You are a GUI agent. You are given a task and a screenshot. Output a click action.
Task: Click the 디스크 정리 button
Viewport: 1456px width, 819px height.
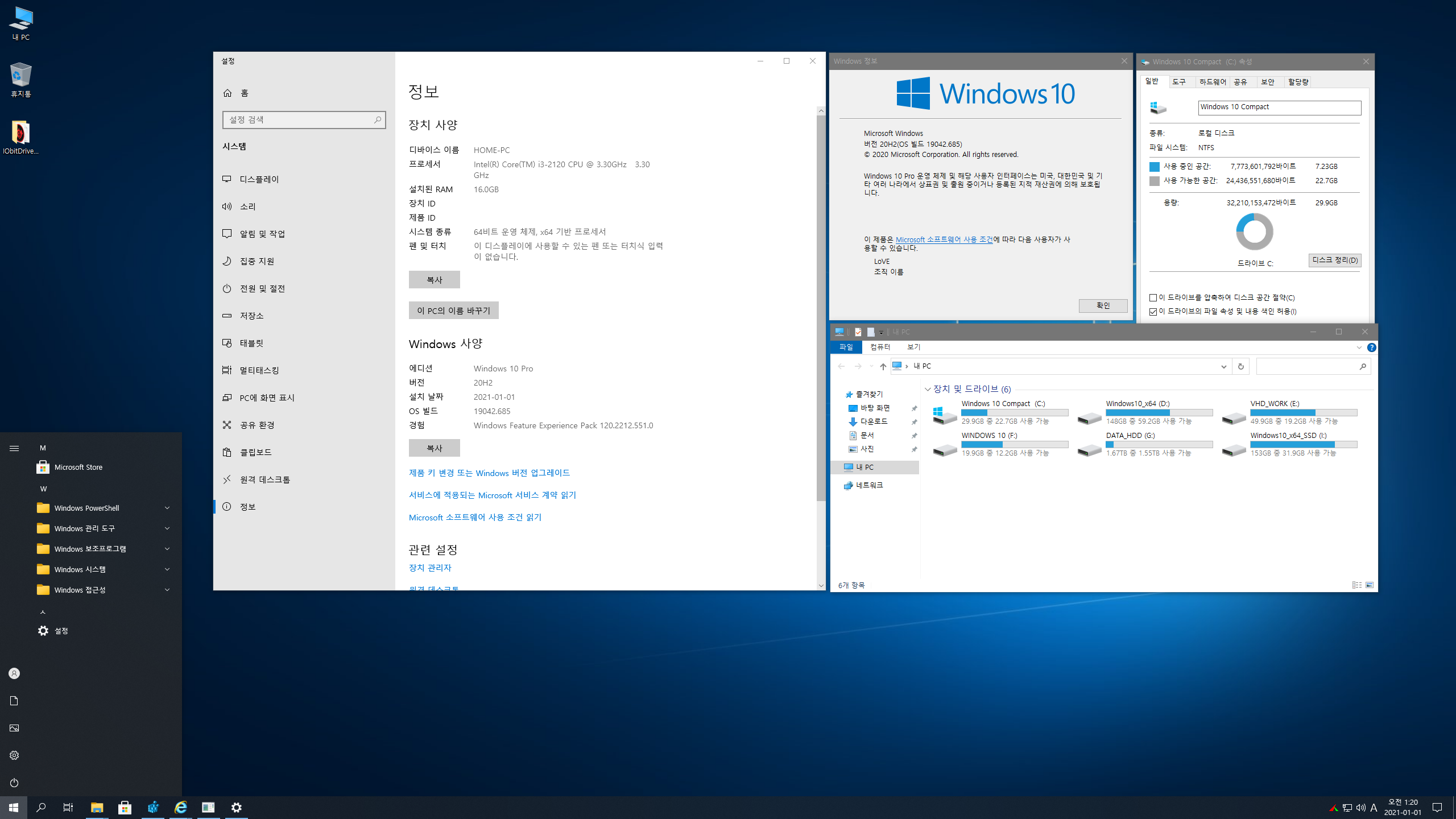tap(1334, 260)
